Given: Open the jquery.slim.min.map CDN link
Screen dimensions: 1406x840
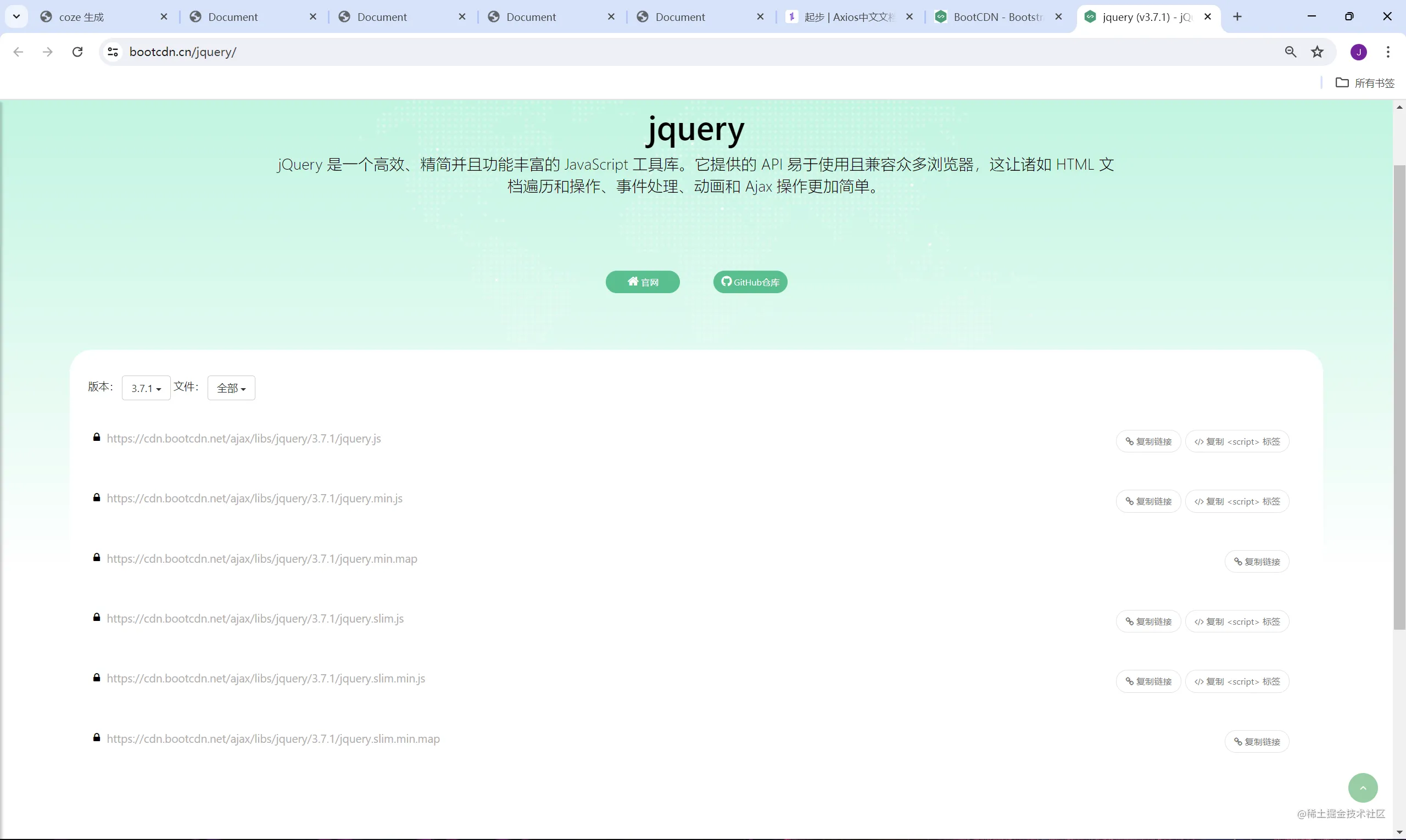Looking at the screenshot, I should [x=274, y=738].
